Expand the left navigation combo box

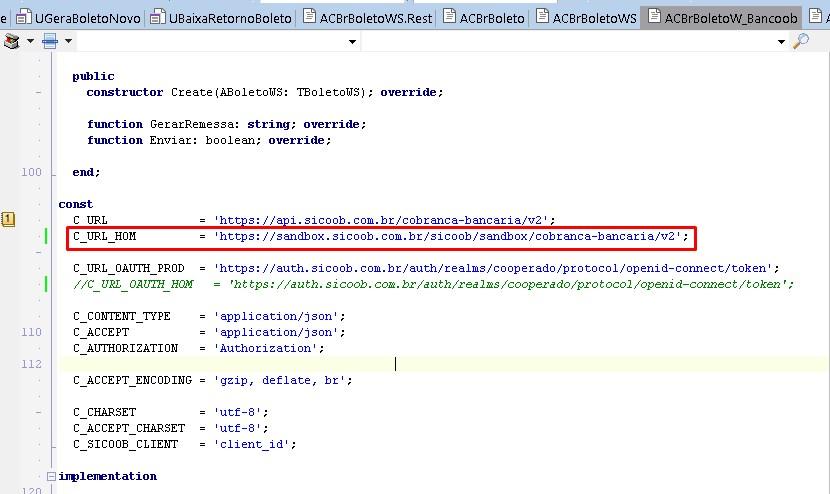click(352, 42)
